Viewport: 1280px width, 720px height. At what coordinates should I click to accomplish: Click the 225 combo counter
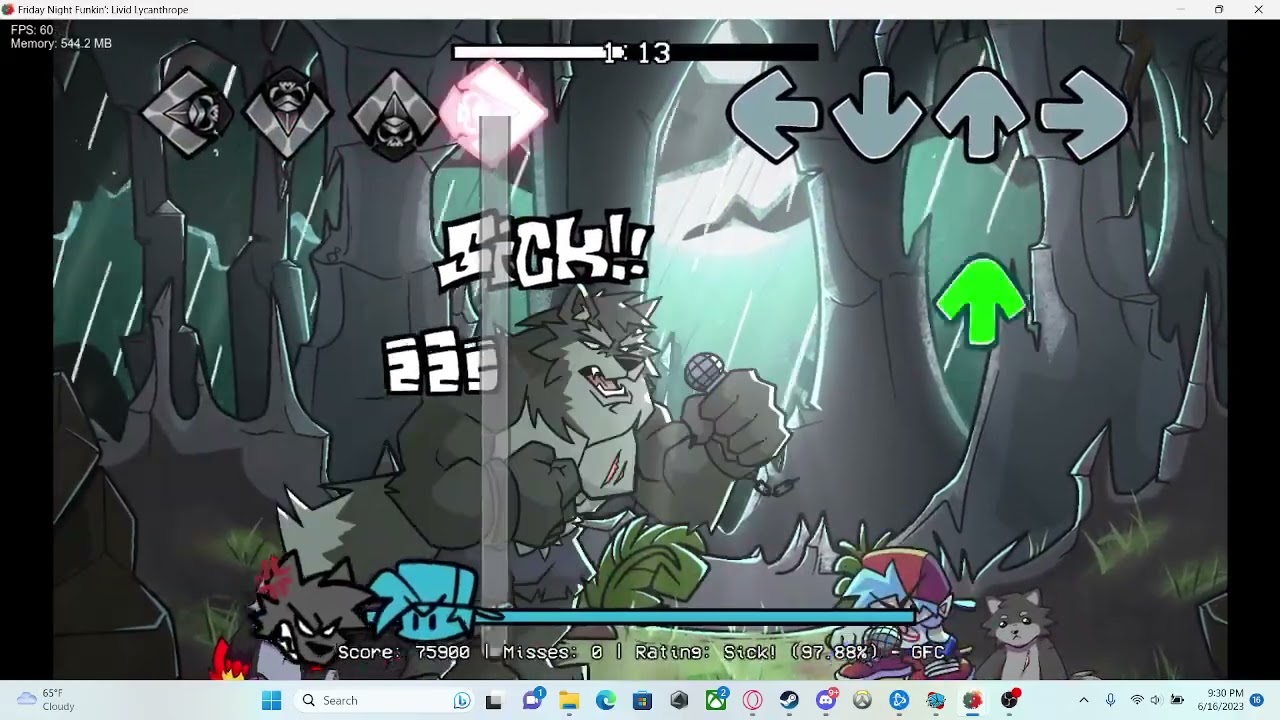(440, 364)
